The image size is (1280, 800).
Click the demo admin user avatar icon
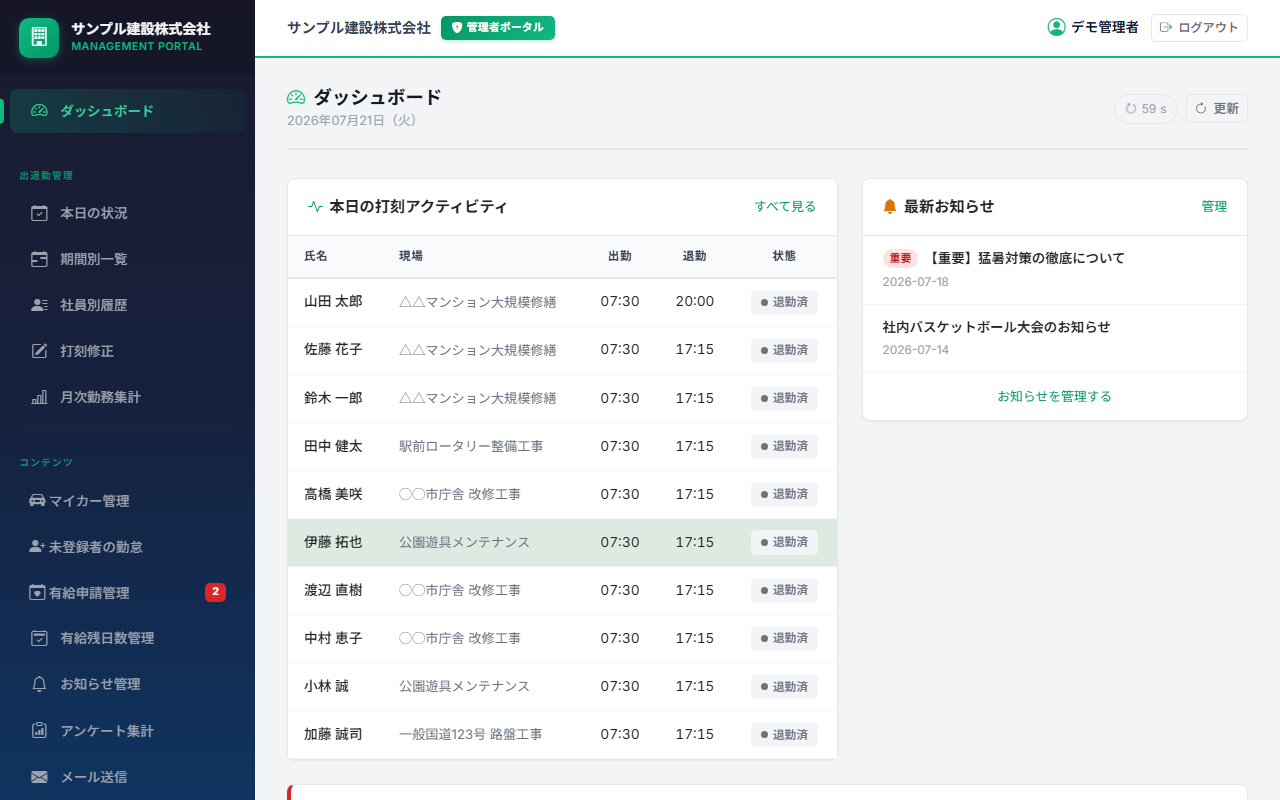click(x=1056, y=27)
